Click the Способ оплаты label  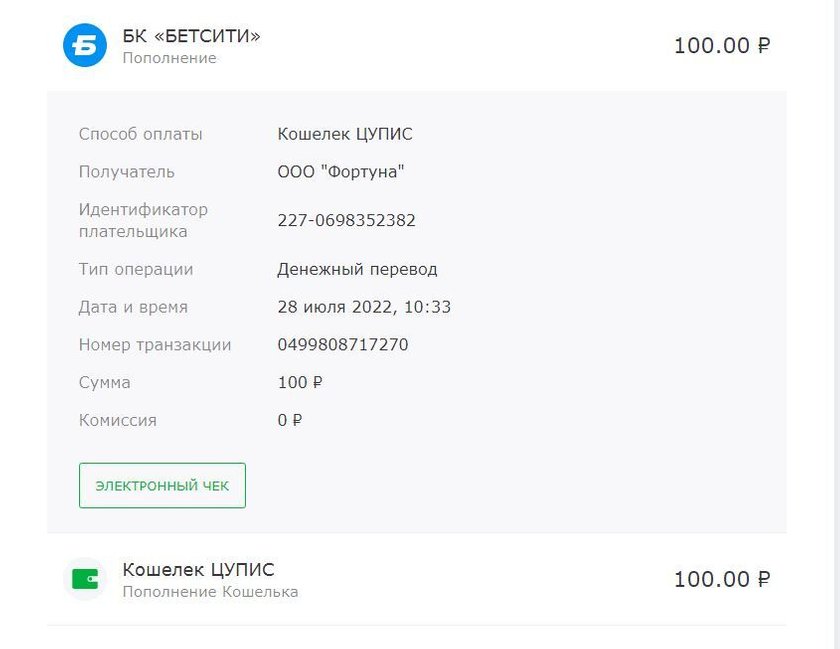(140, 134)
